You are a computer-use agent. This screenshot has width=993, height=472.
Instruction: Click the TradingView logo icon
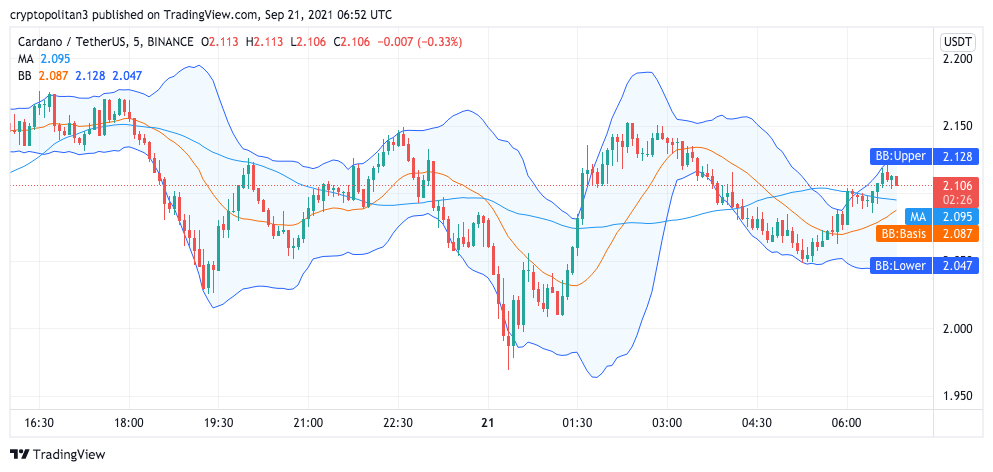pos(20,454)
